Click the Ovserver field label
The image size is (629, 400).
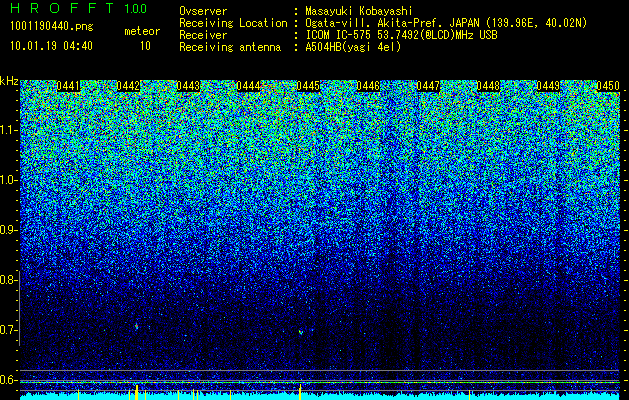203,11
